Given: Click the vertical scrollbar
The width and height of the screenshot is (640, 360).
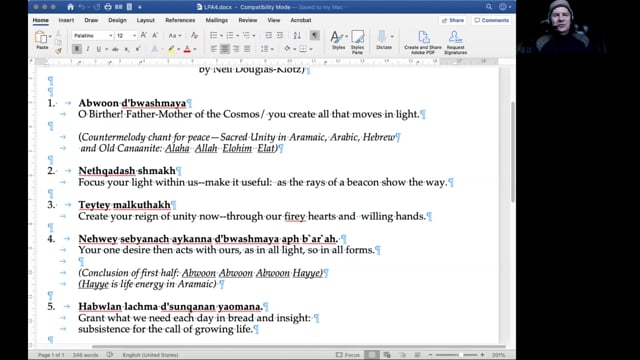Looking at the screenshot, I should click(x=512, y=151).
